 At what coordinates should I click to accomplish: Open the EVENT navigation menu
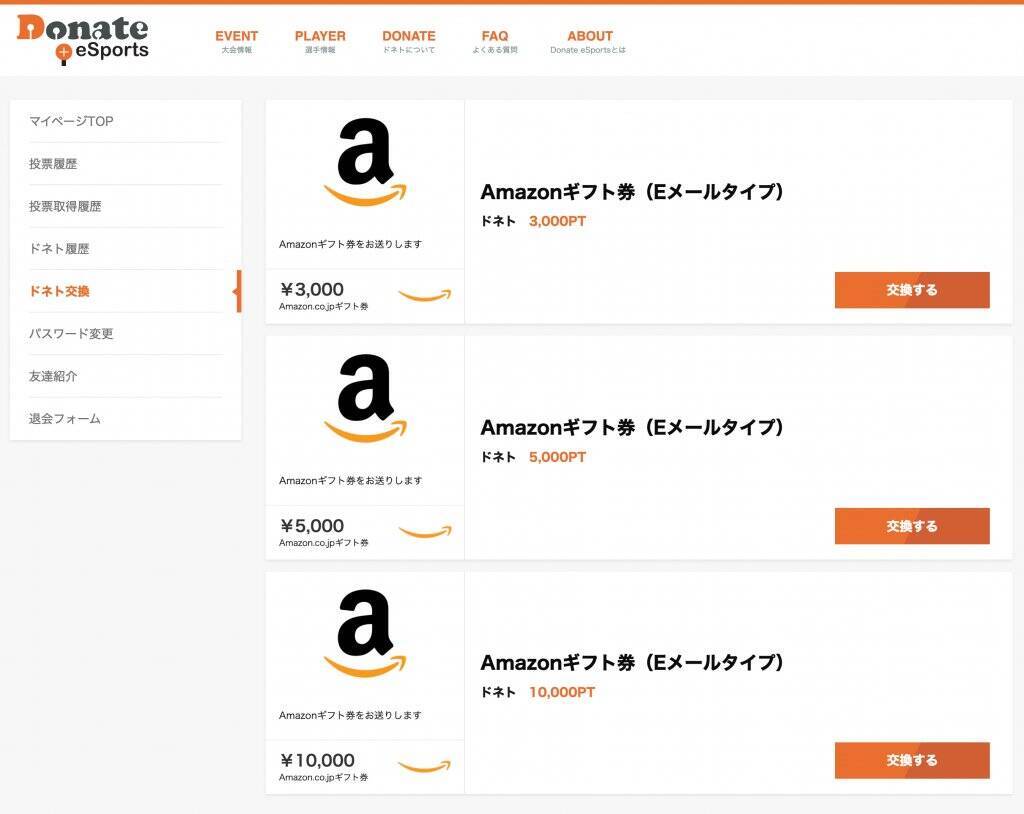237,40
